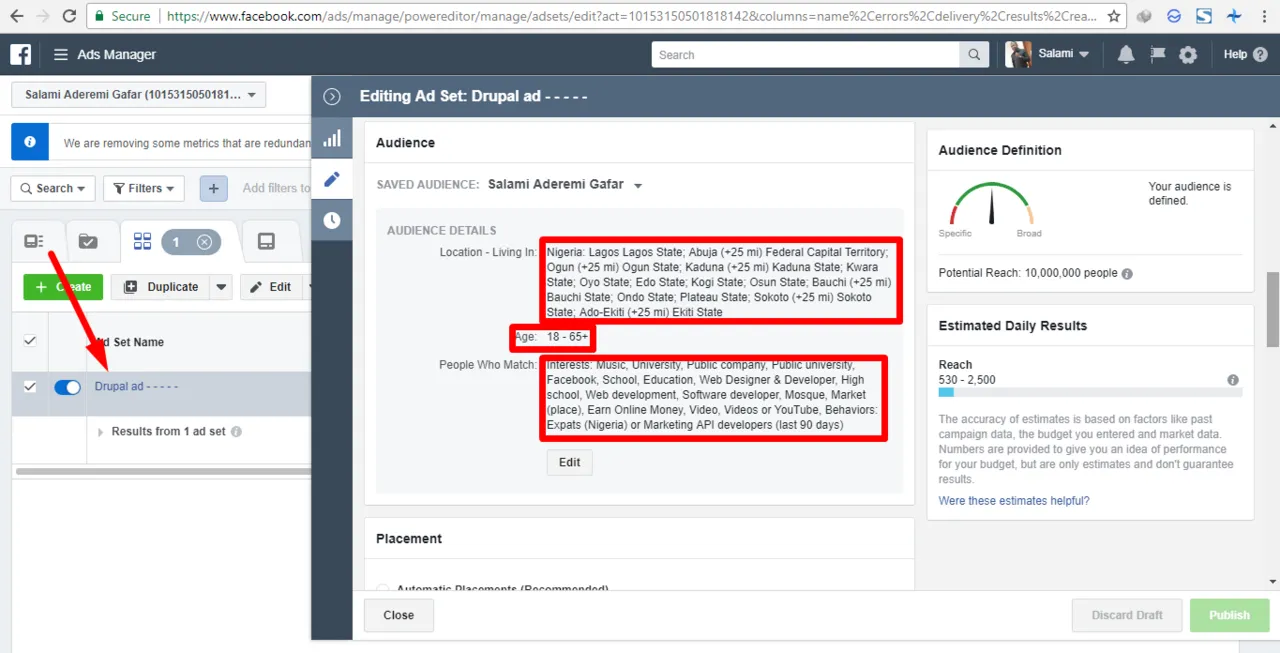Click the blue S browser extension icon
1280x653 pixels.
[x=1204, y=16]
